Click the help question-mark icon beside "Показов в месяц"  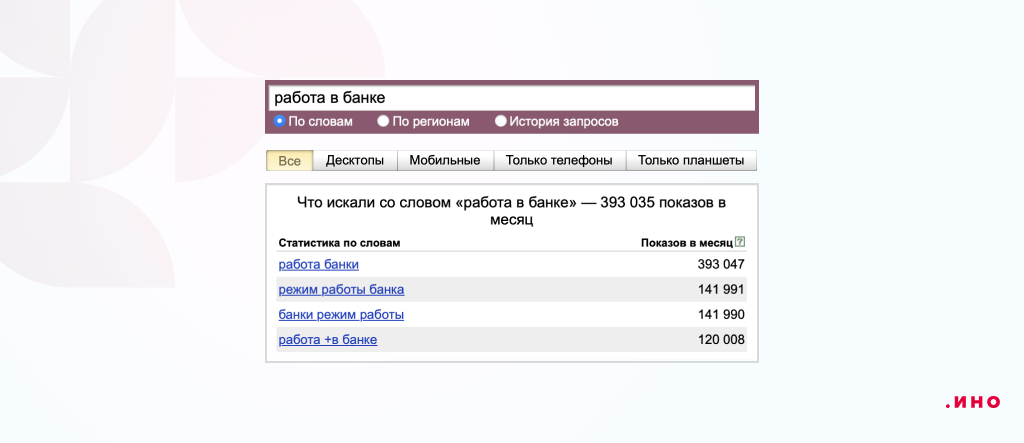pos(740,242)
